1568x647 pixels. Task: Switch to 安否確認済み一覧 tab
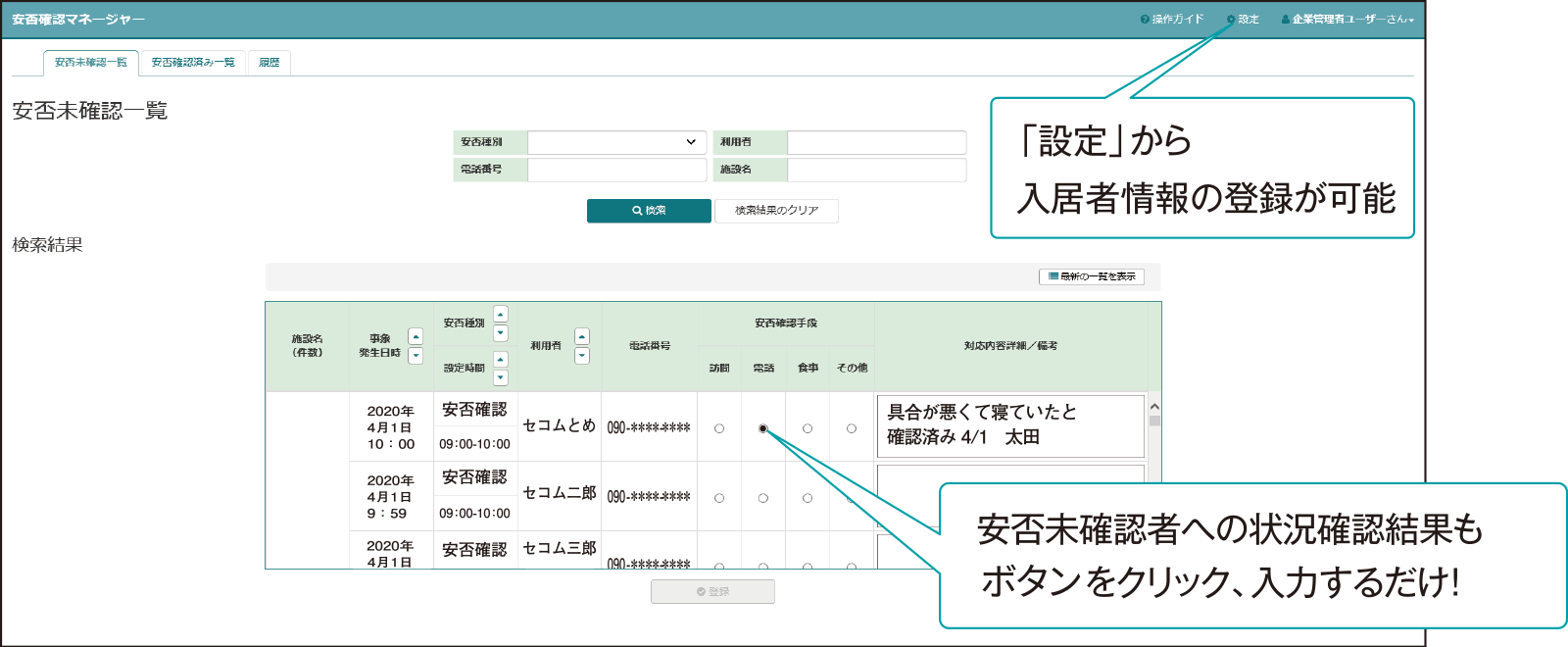click(x=193, y=63)
